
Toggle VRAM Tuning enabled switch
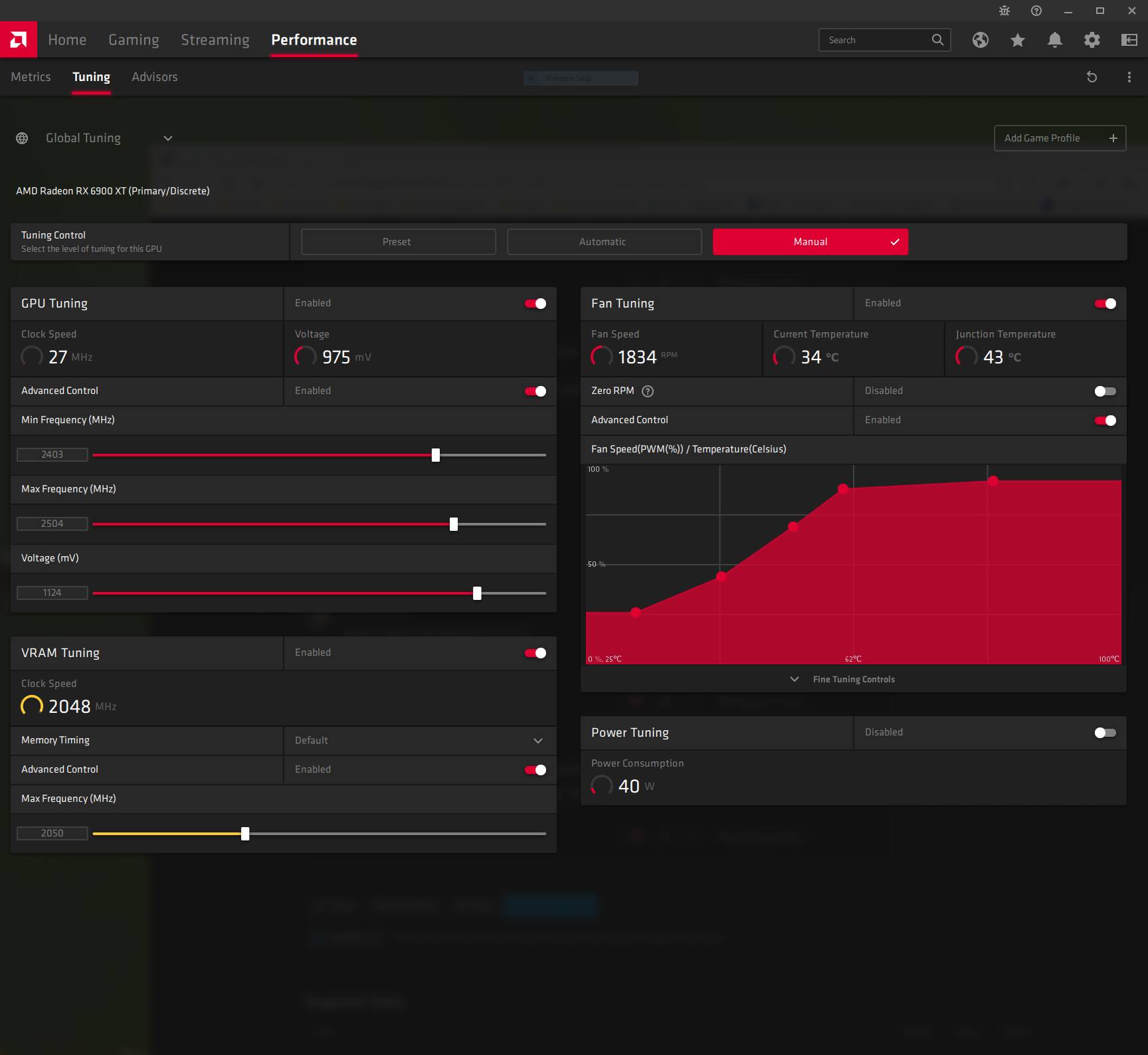pos(535,653)
